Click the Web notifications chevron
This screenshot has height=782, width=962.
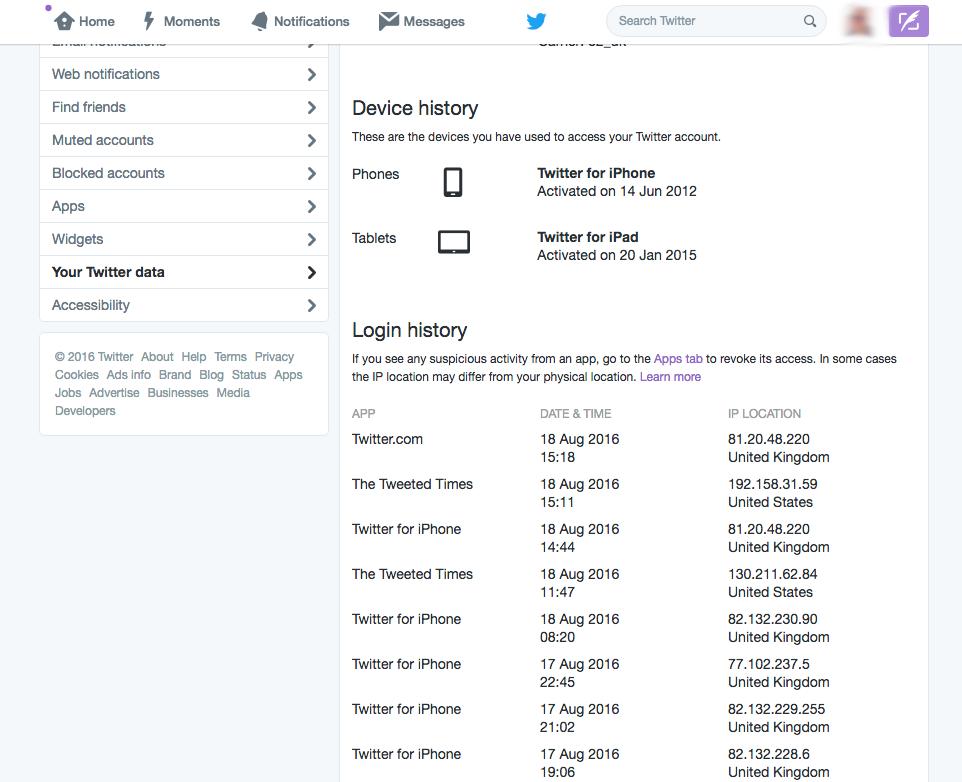312,75
